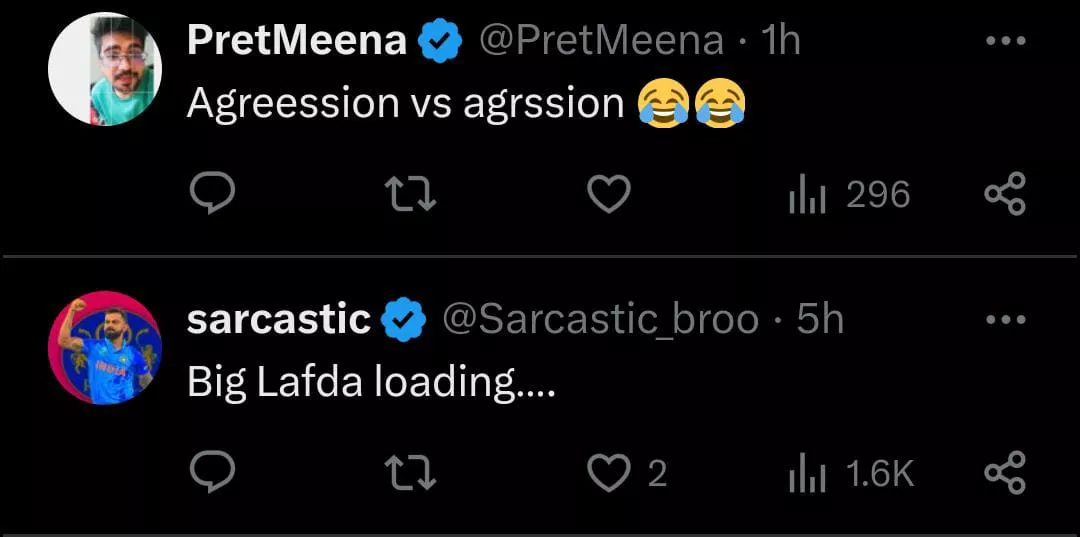Share PretMeena's tweet
Screen dimensions: 1080x537
1005,194
